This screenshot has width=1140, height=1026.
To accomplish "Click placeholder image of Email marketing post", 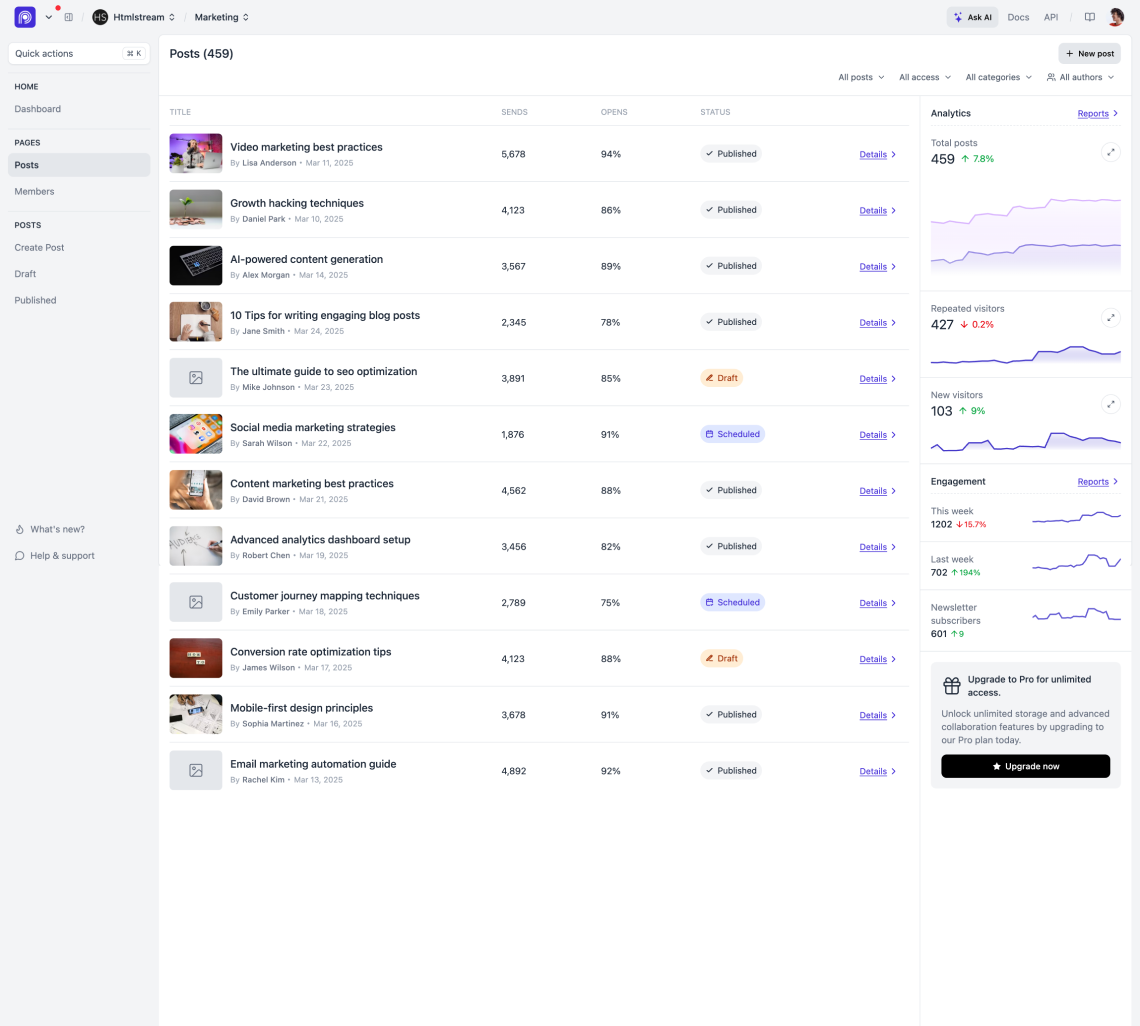I will coord(196,770).
